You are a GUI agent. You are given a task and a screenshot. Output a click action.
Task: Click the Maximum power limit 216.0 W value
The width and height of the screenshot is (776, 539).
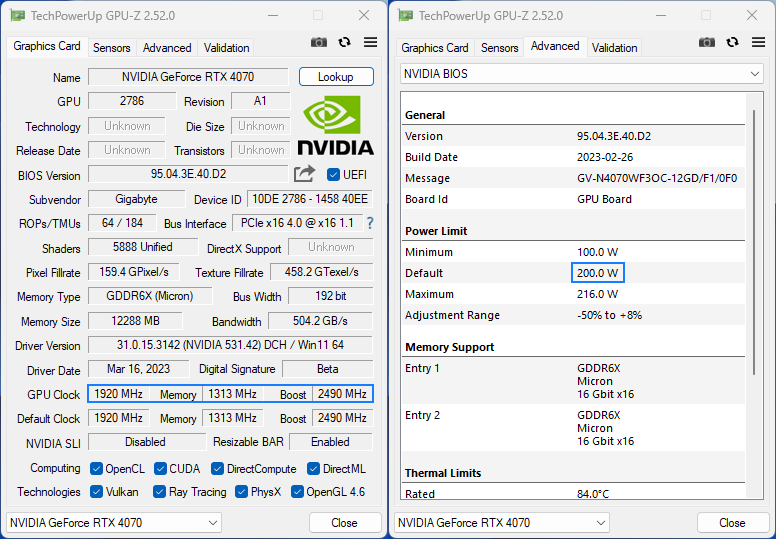click(597, 294)
